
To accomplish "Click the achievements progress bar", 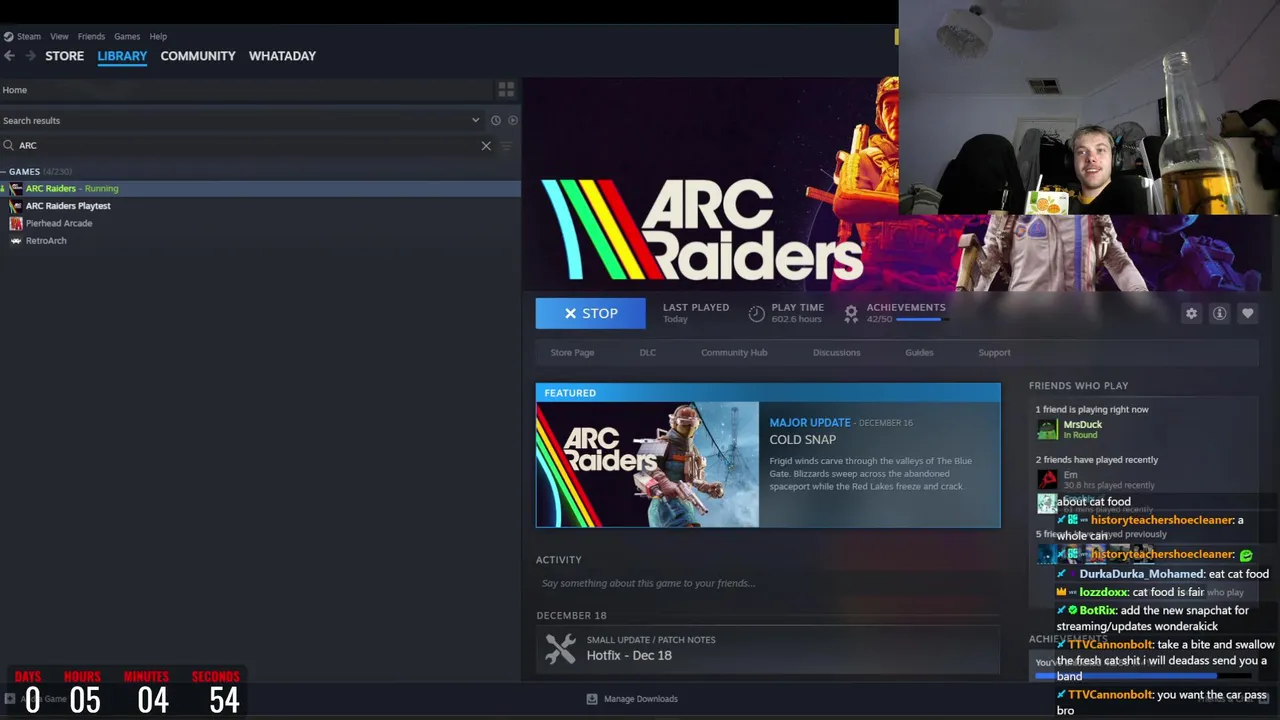I will (921, 320).
